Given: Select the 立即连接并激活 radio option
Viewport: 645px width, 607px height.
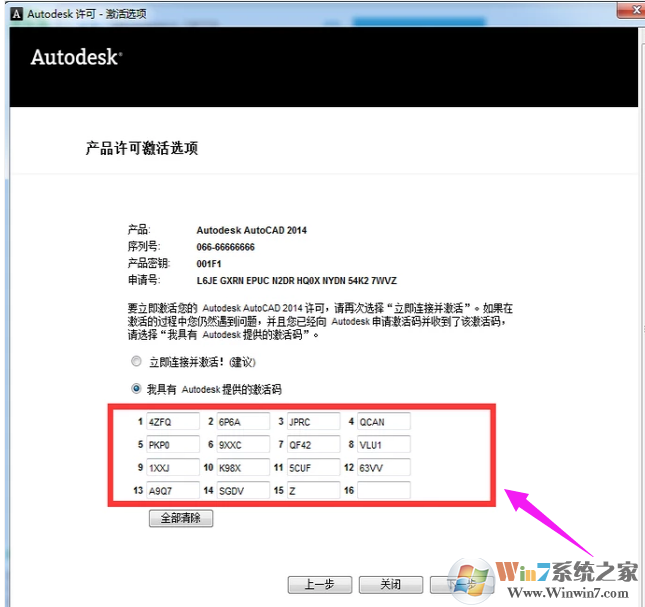Looking at the screenshot, I should pyautogui.click(x=136, y=361).
